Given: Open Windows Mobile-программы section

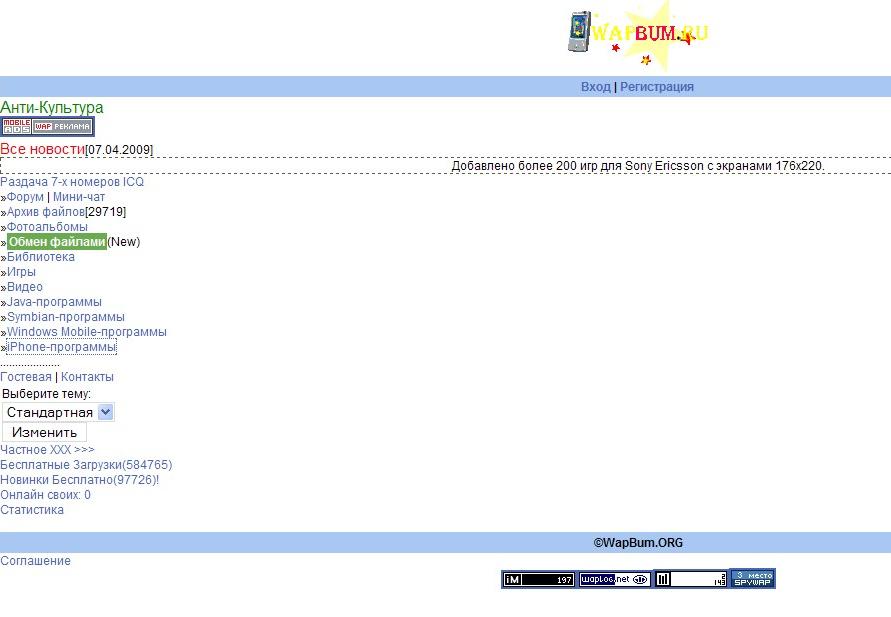Looking at the screenshot, I should coord(87,332).
